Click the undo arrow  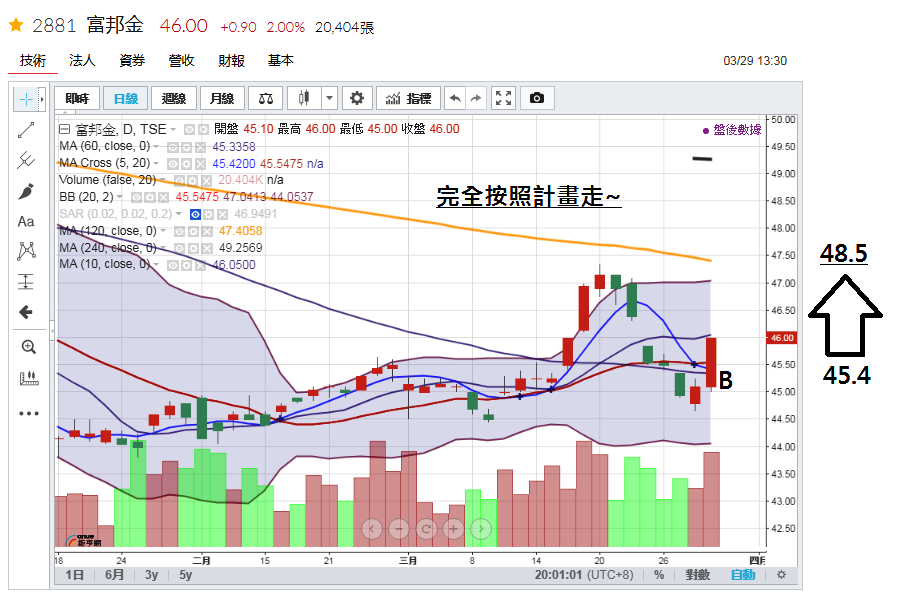pyautogui.click(x=455, y=98)
